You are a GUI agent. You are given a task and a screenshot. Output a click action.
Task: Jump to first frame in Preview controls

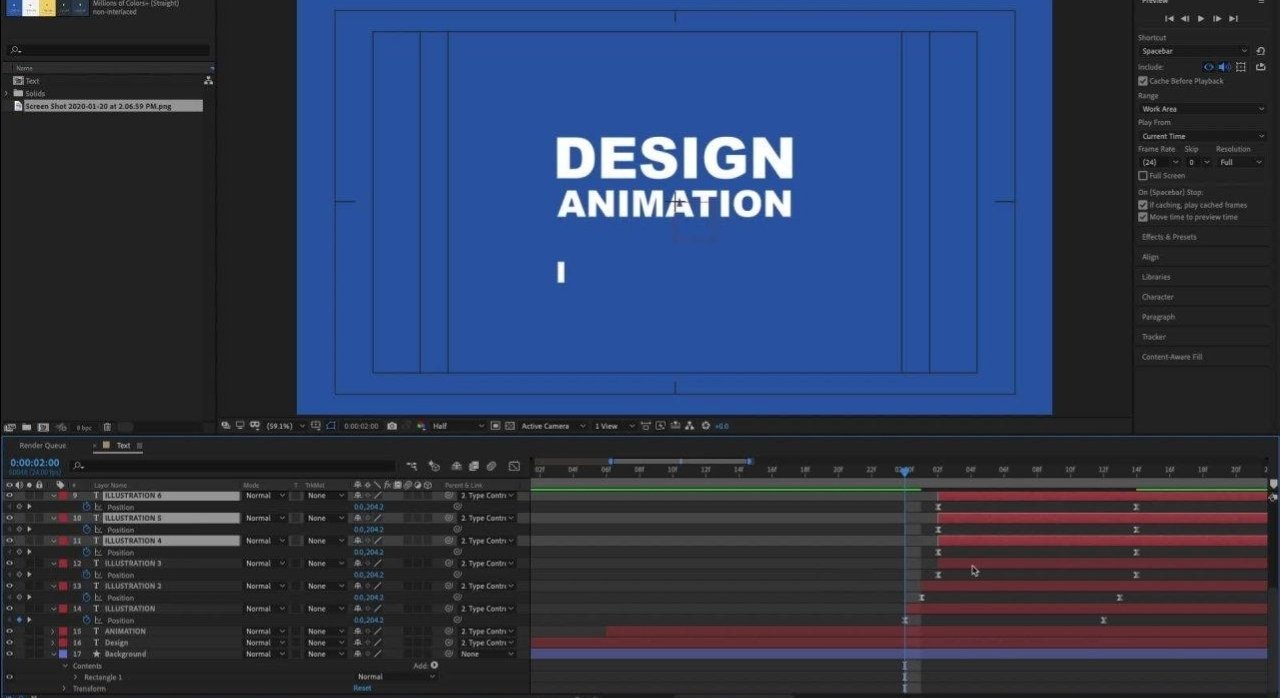1169,18
